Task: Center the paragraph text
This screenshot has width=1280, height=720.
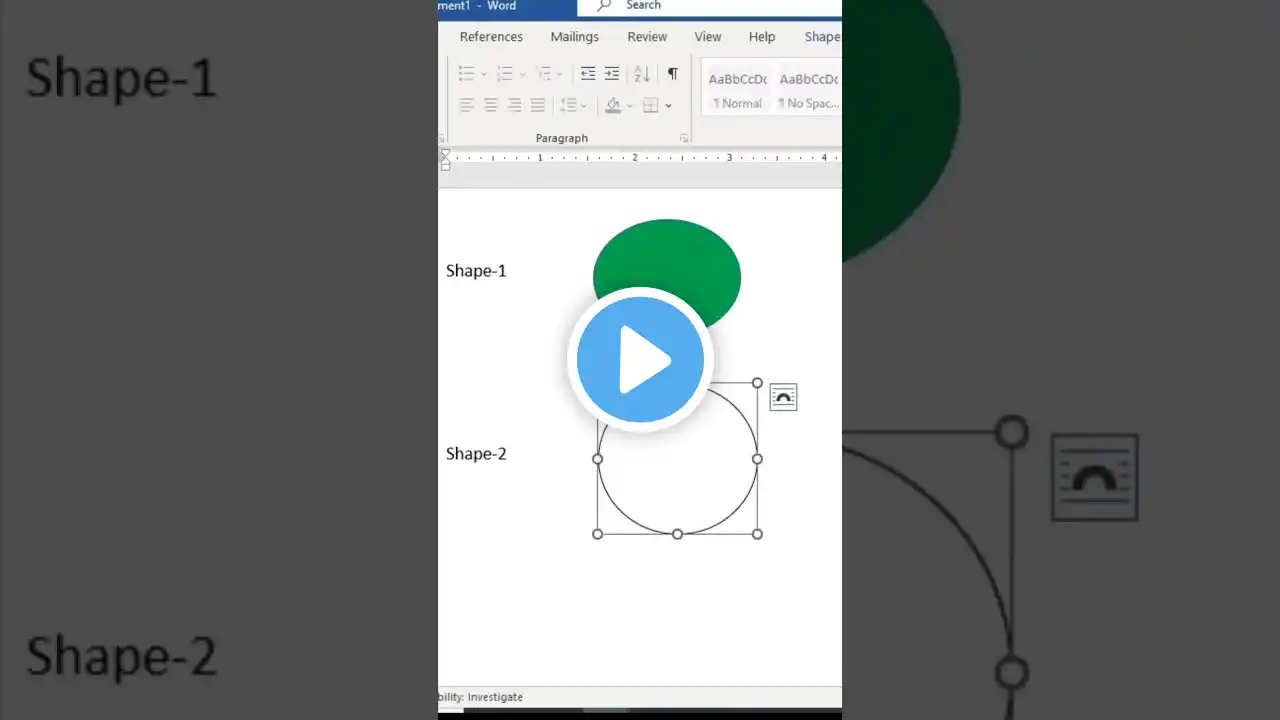Action: (x=490, y=105)
